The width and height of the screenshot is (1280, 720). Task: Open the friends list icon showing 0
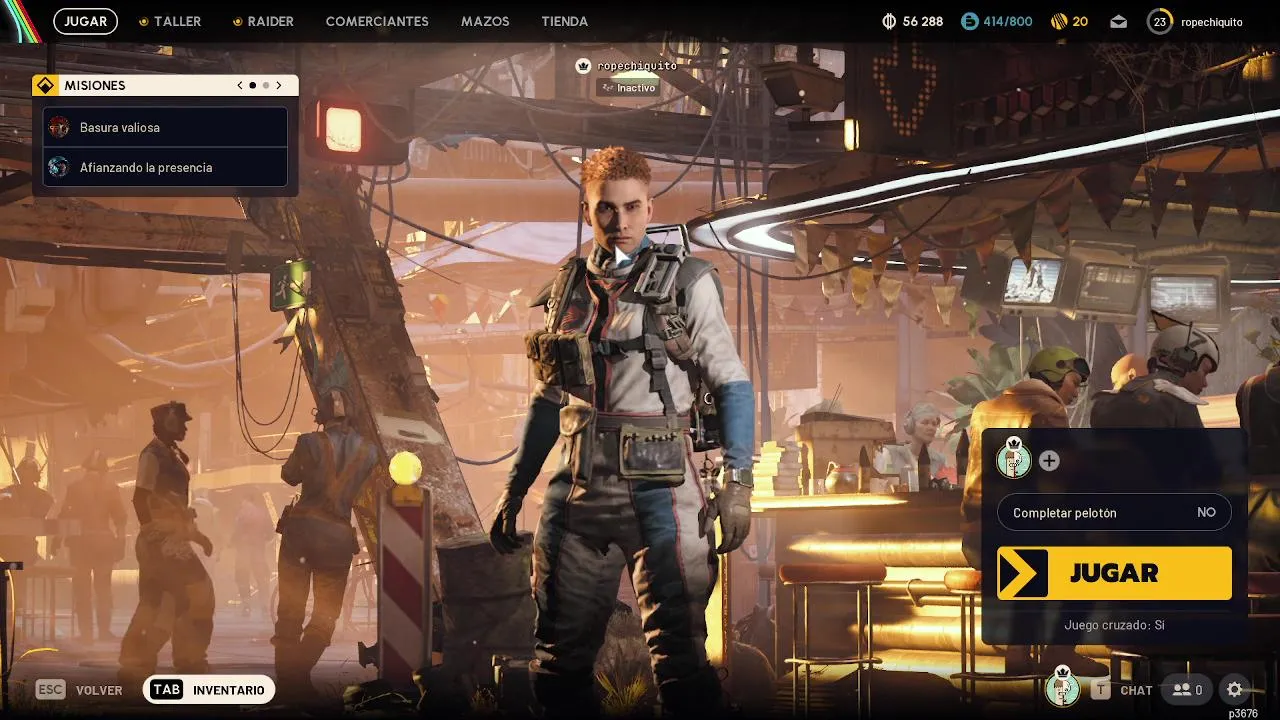tap(1187, 690)
